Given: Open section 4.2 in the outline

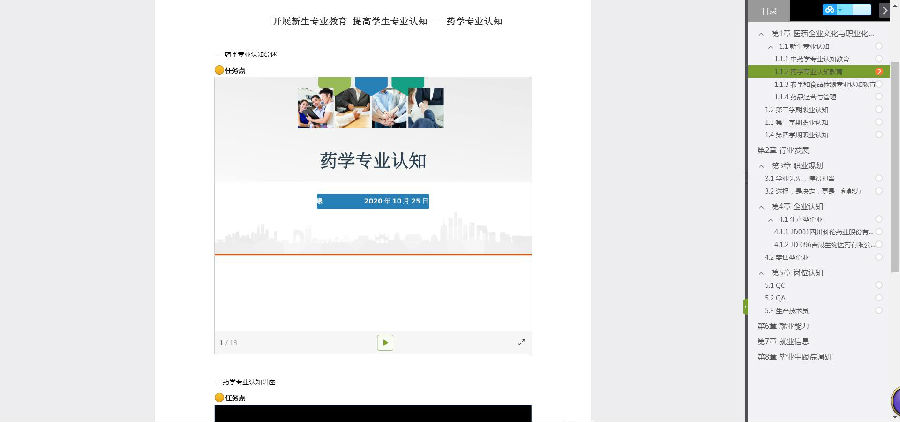Looking at the screenshot, I should (x=786, y=258).
